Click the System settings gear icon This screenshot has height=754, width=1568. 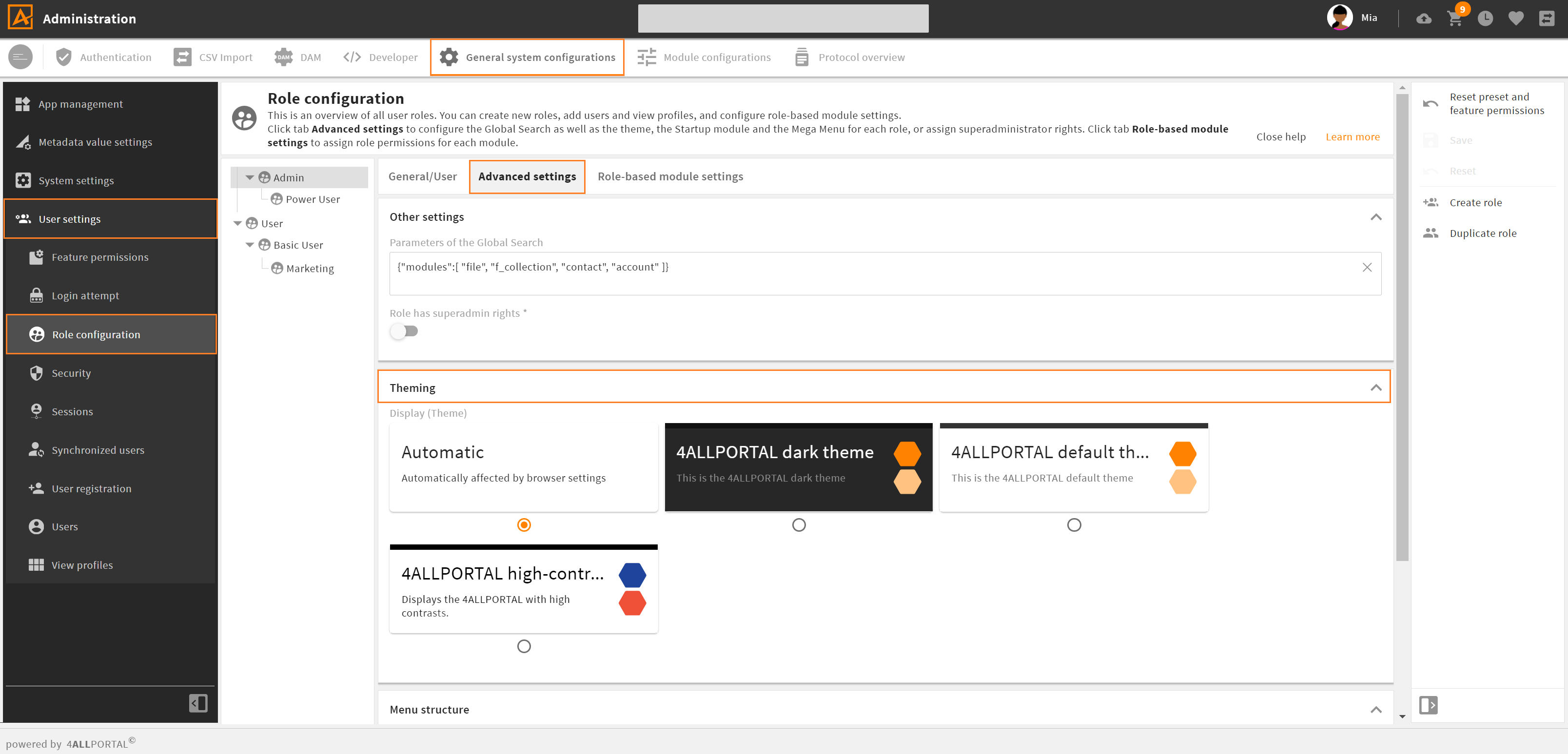click(23, 180)
